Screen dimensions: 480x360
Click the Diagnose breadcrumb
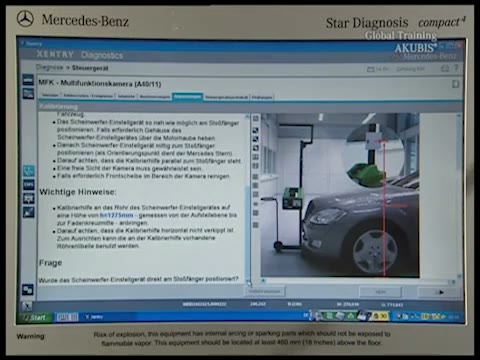pyautogui.click(x=49, y=67)
